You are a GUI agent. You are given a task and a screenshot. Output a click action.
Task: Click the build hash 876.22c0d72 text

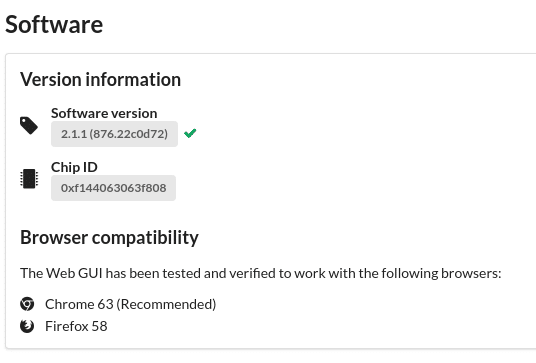click(x=129, y=134)
